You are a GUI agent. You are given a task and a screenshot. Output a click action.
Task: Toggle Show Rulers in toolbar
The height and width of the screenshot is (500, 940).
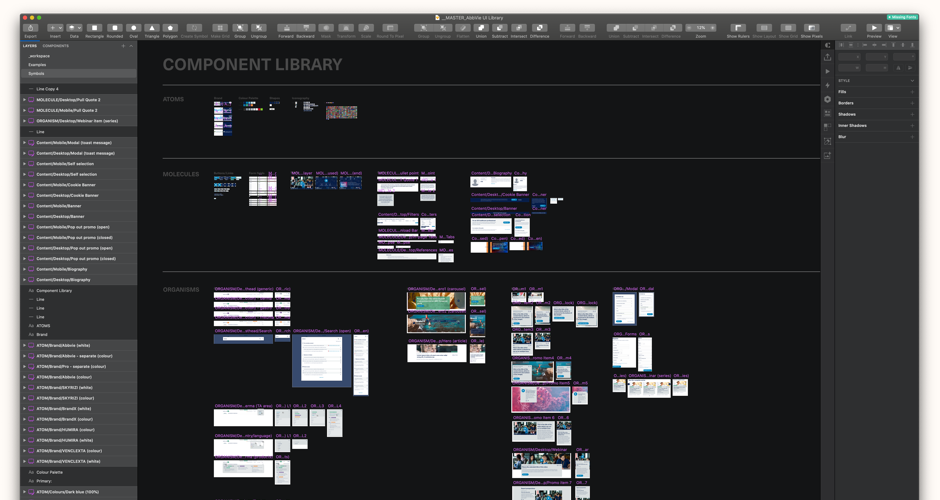(738, 29)
